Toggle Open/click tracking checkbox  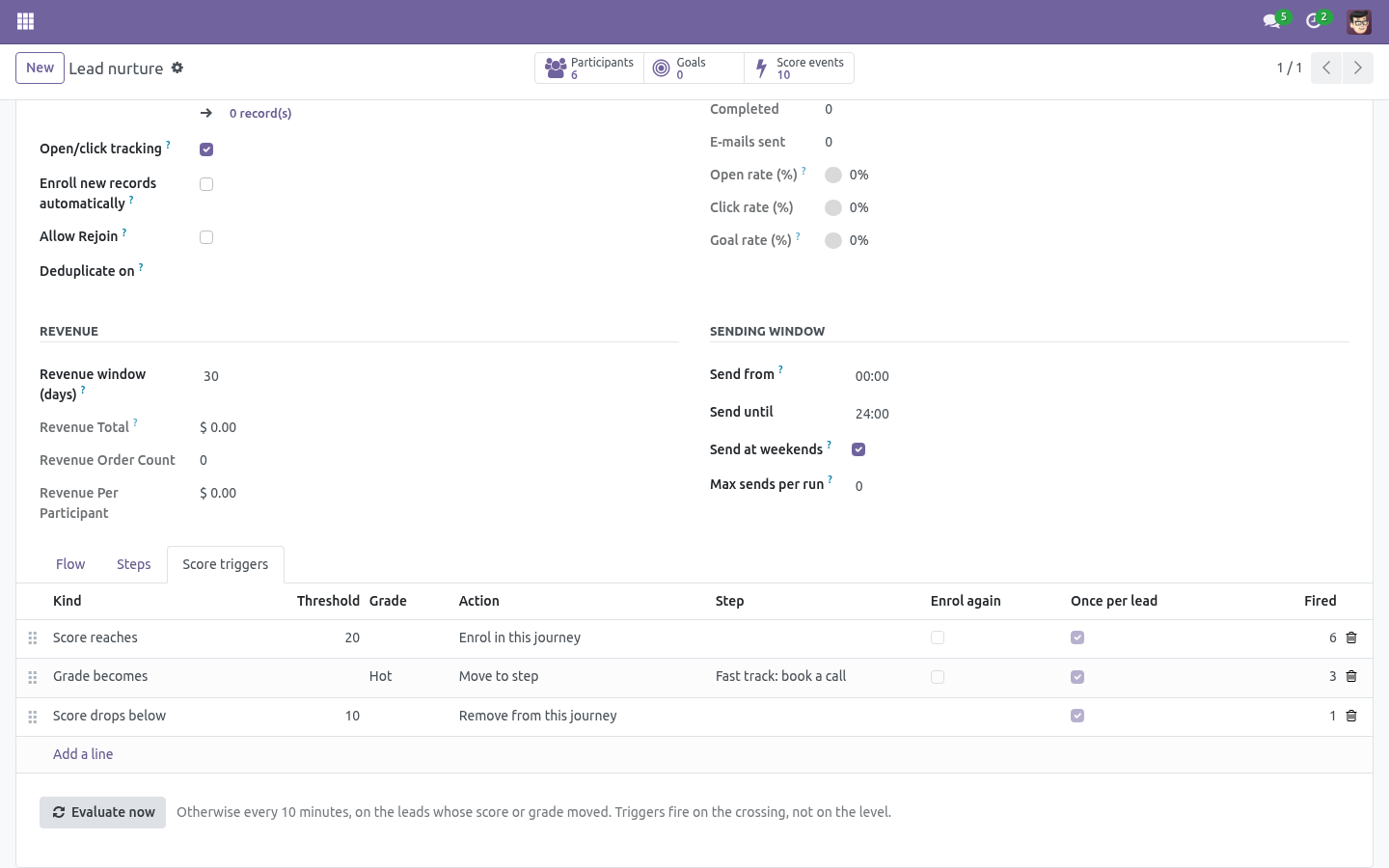206,149
